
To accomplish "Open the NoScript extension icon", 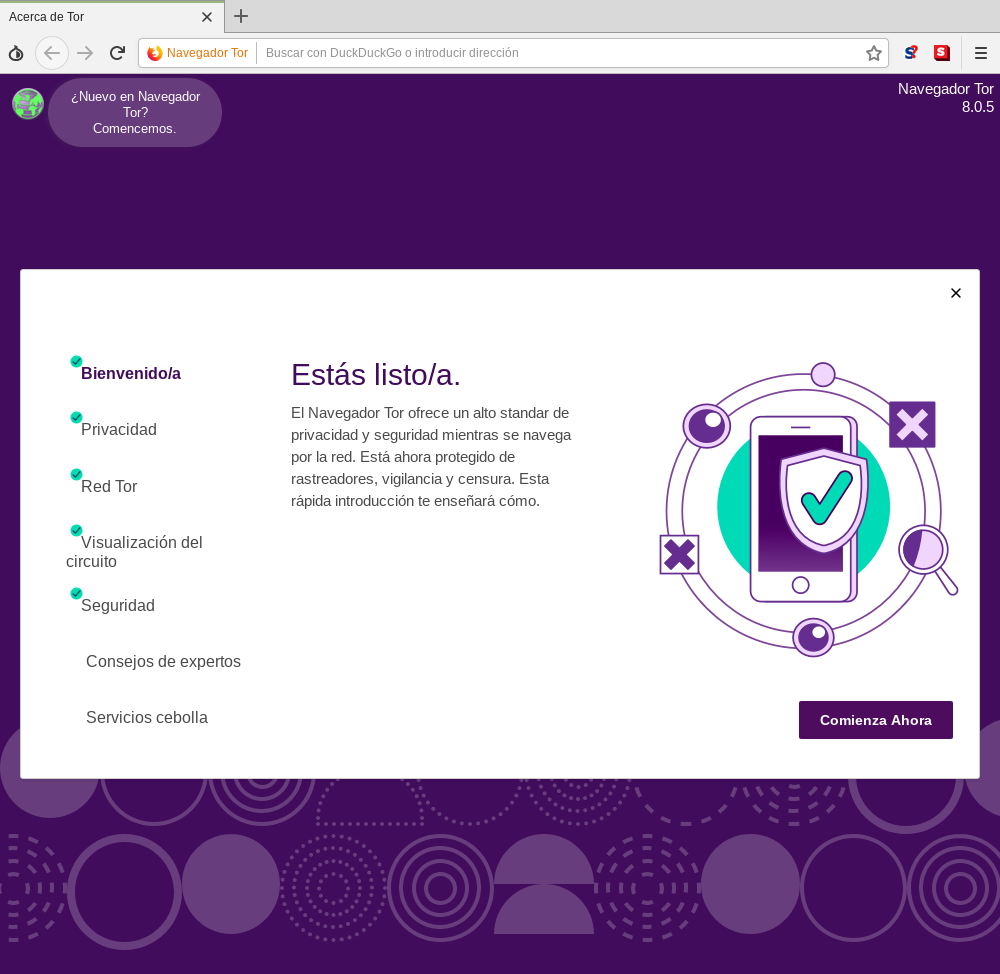I will click(911, 52).
